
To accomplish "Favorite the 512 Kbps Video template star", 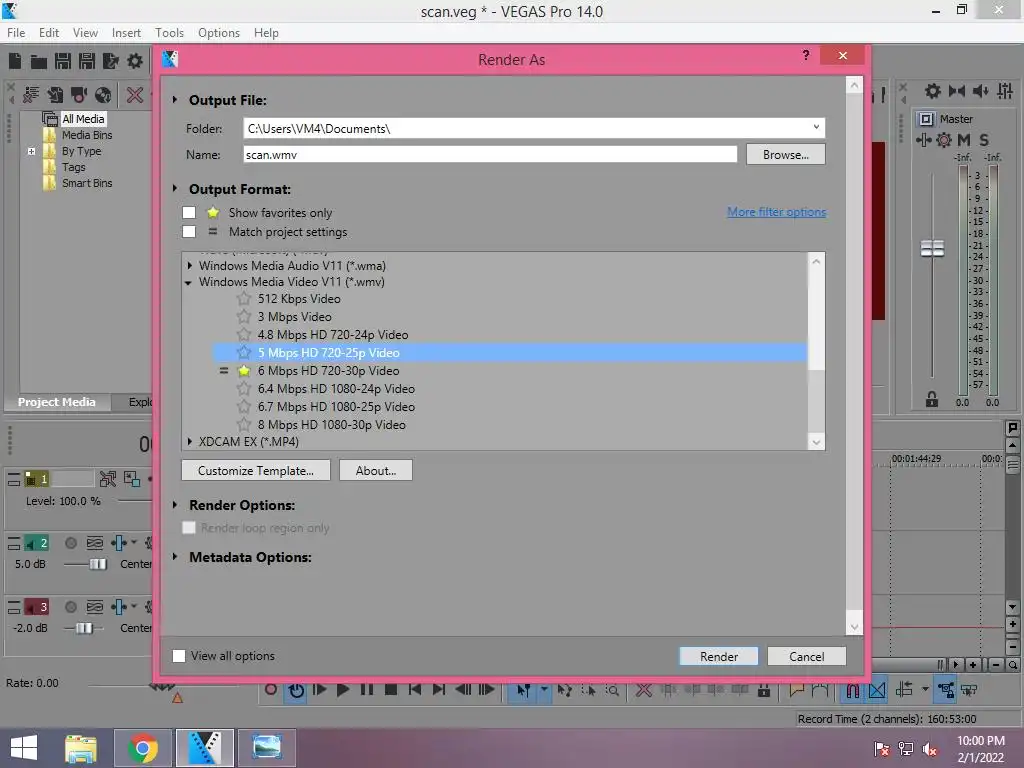I will [x=244, y=298].
